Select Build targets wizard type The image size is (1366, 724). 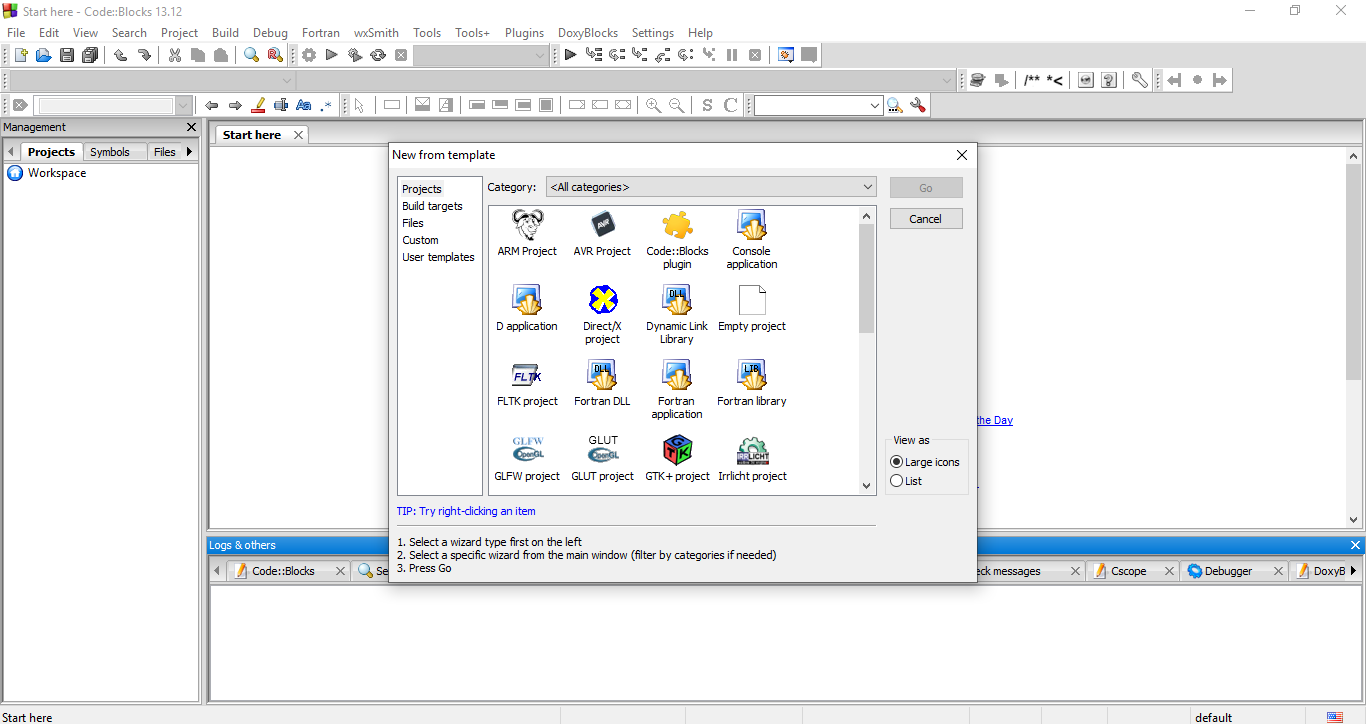[432, 206]
